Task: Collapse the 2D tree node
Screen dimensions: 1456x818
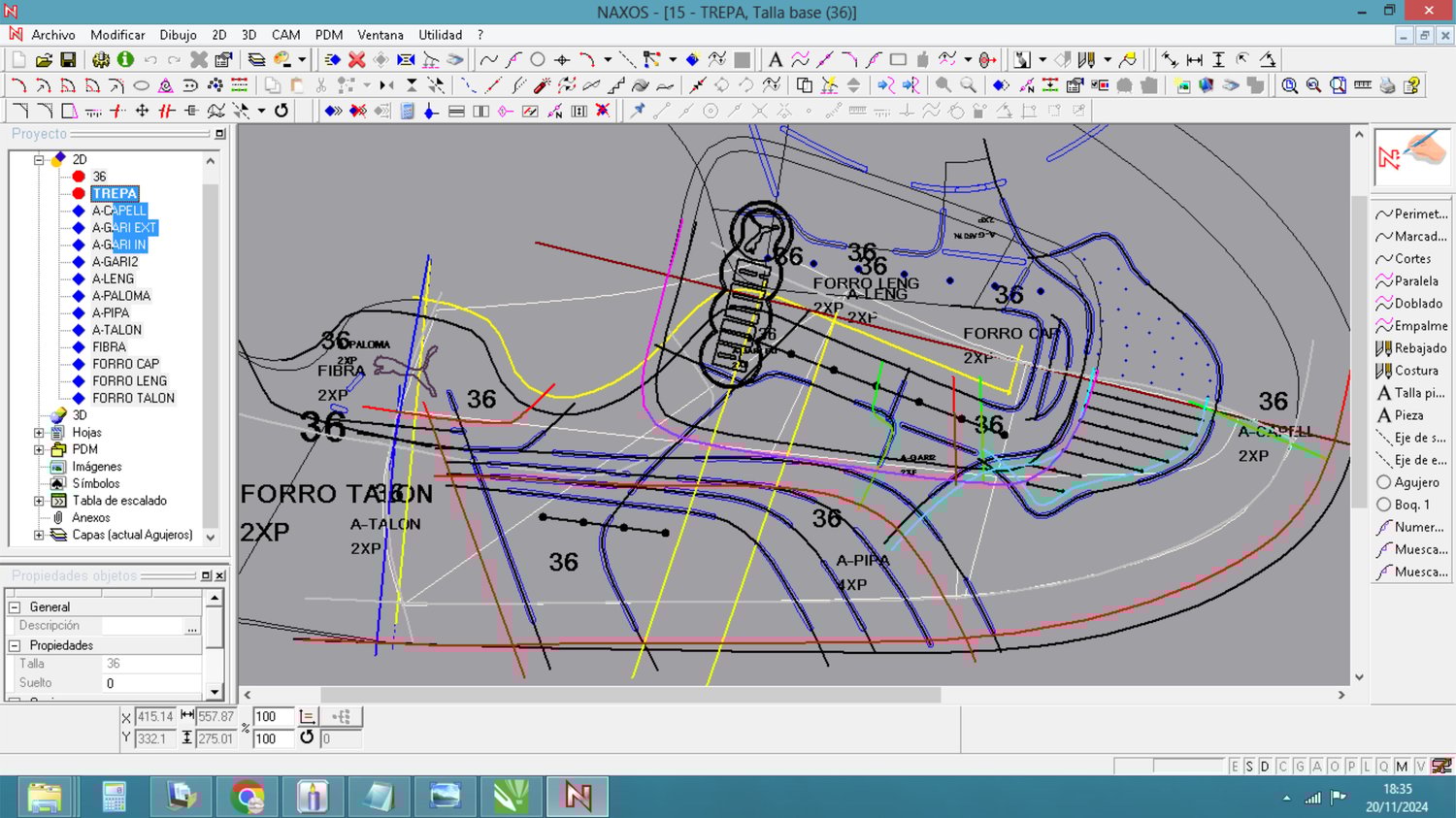Action: 39,159
